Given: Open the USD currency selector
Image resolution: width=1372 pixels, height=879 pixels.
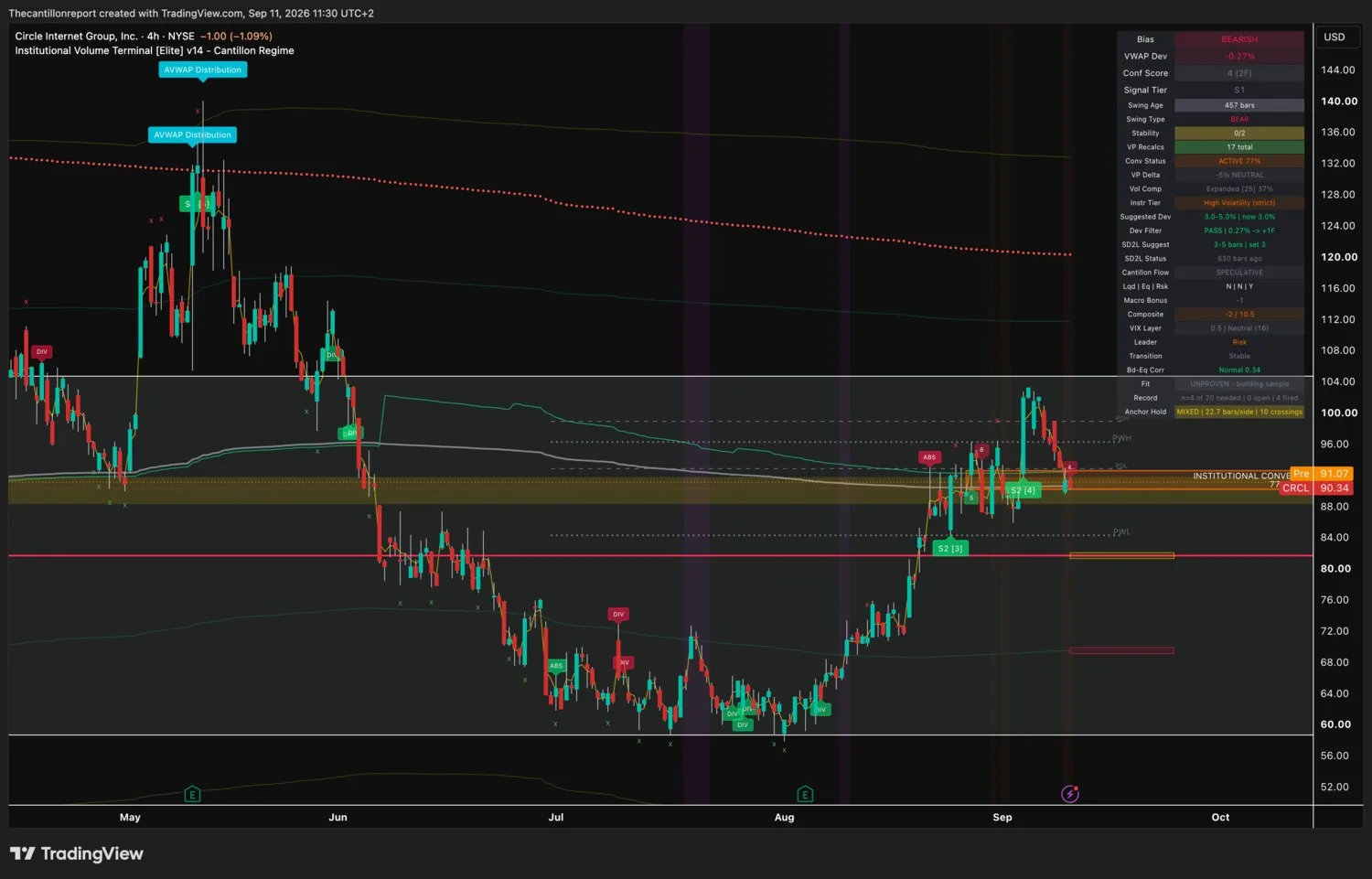Looking at the screenshot, I should click(1334, 38).
